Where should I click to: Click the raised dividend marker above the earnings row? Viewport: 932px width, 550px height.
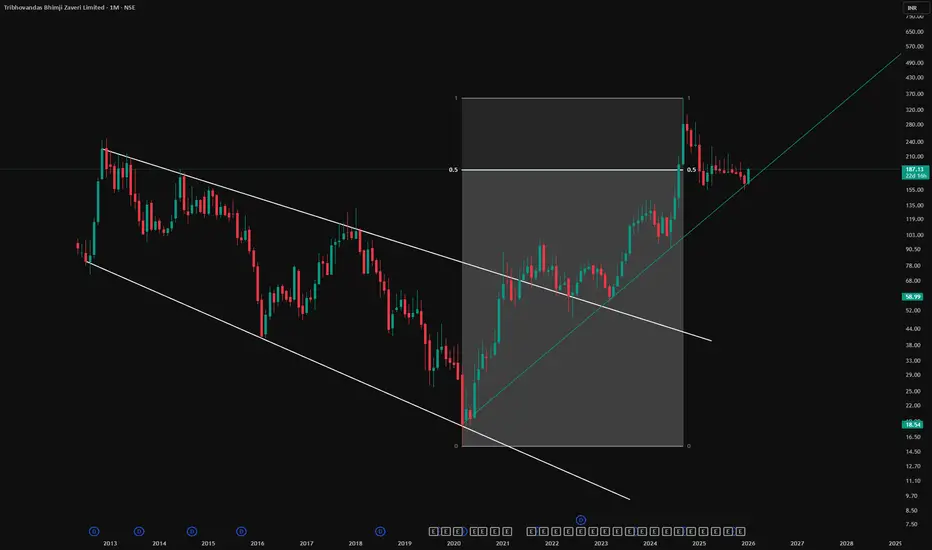(x=581, y=520)
